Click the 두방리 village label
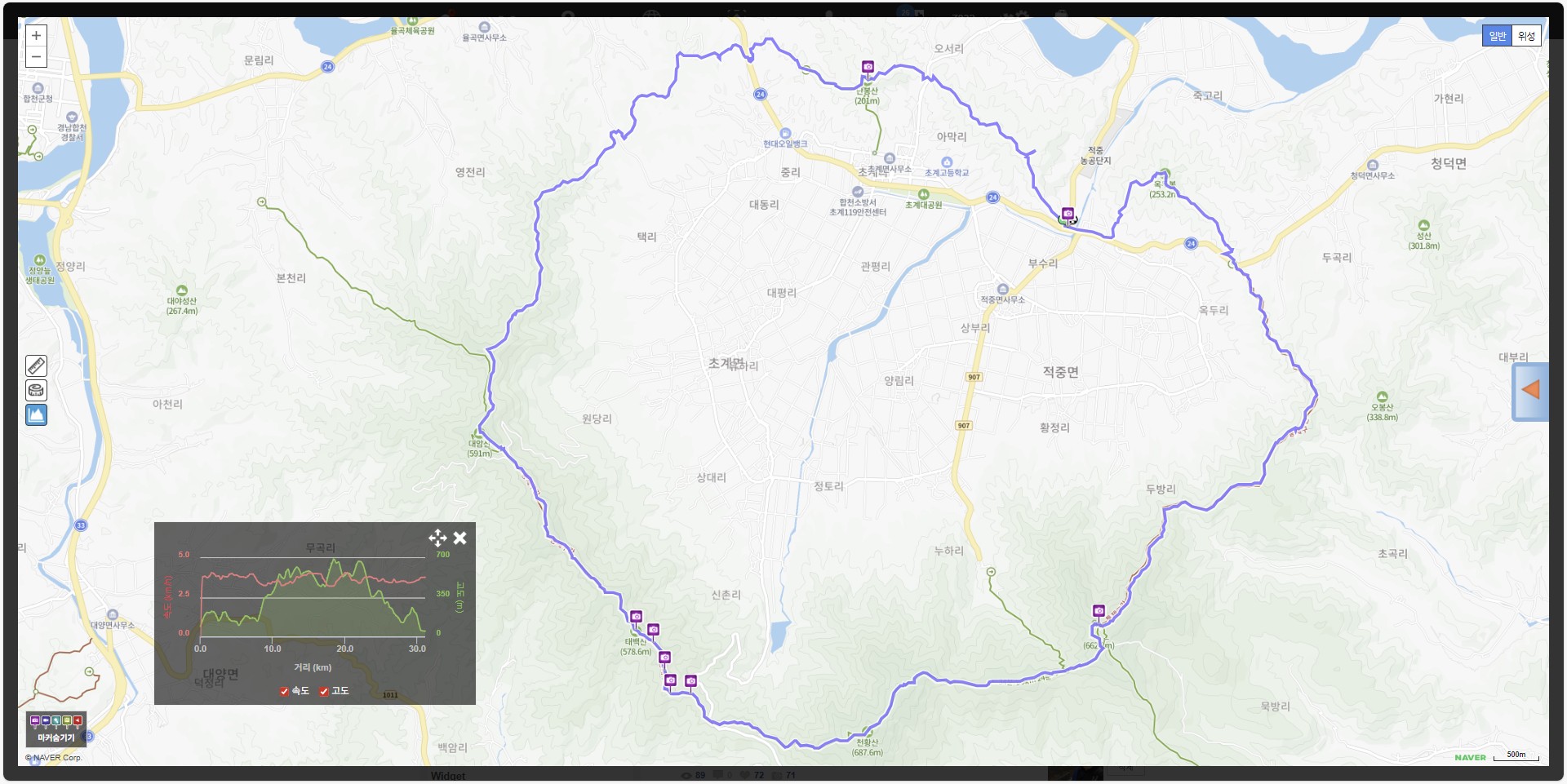 1161,489
